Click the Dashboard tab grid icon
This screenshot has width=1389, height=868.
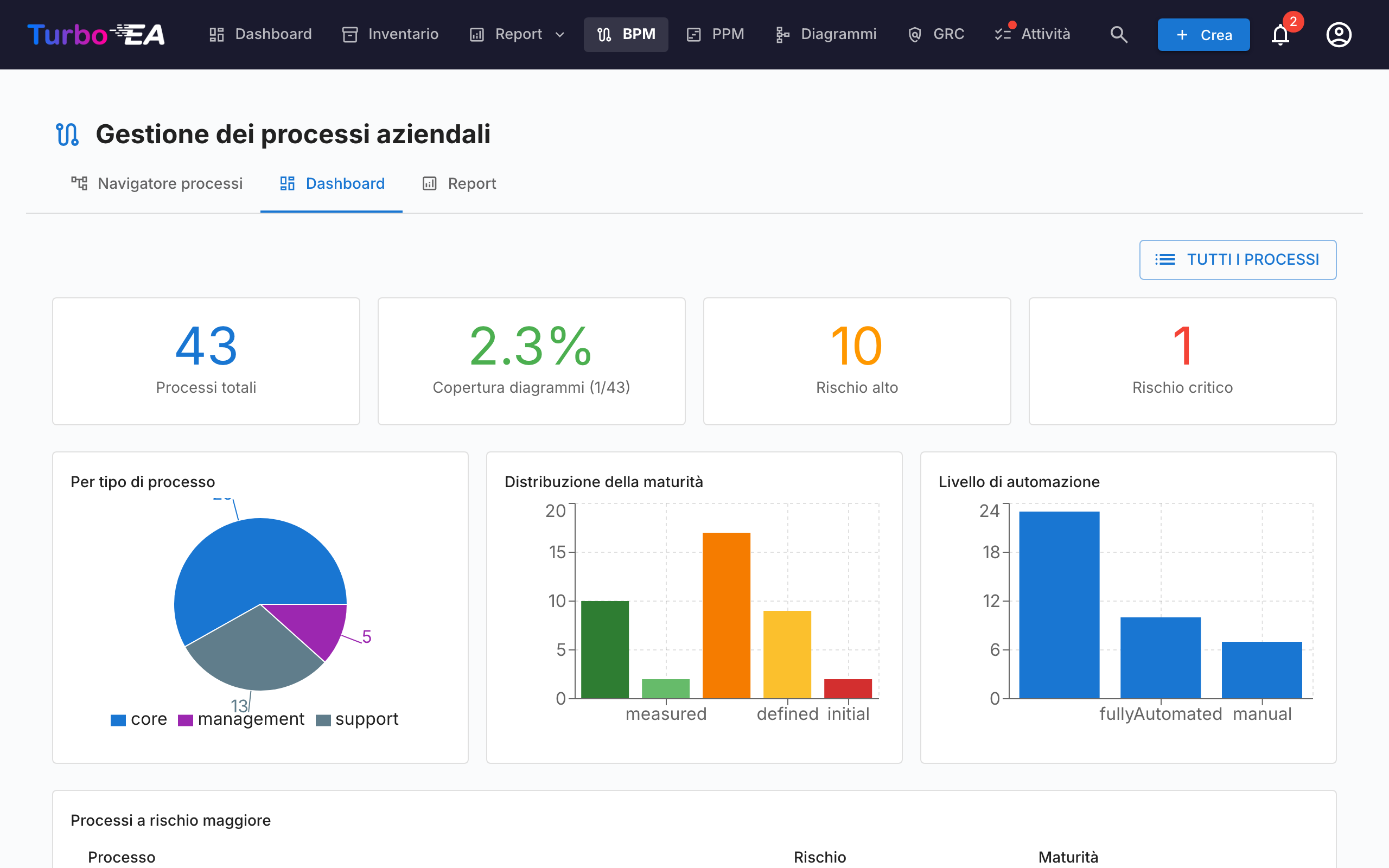pyautogui.click(x=287, y=183)
